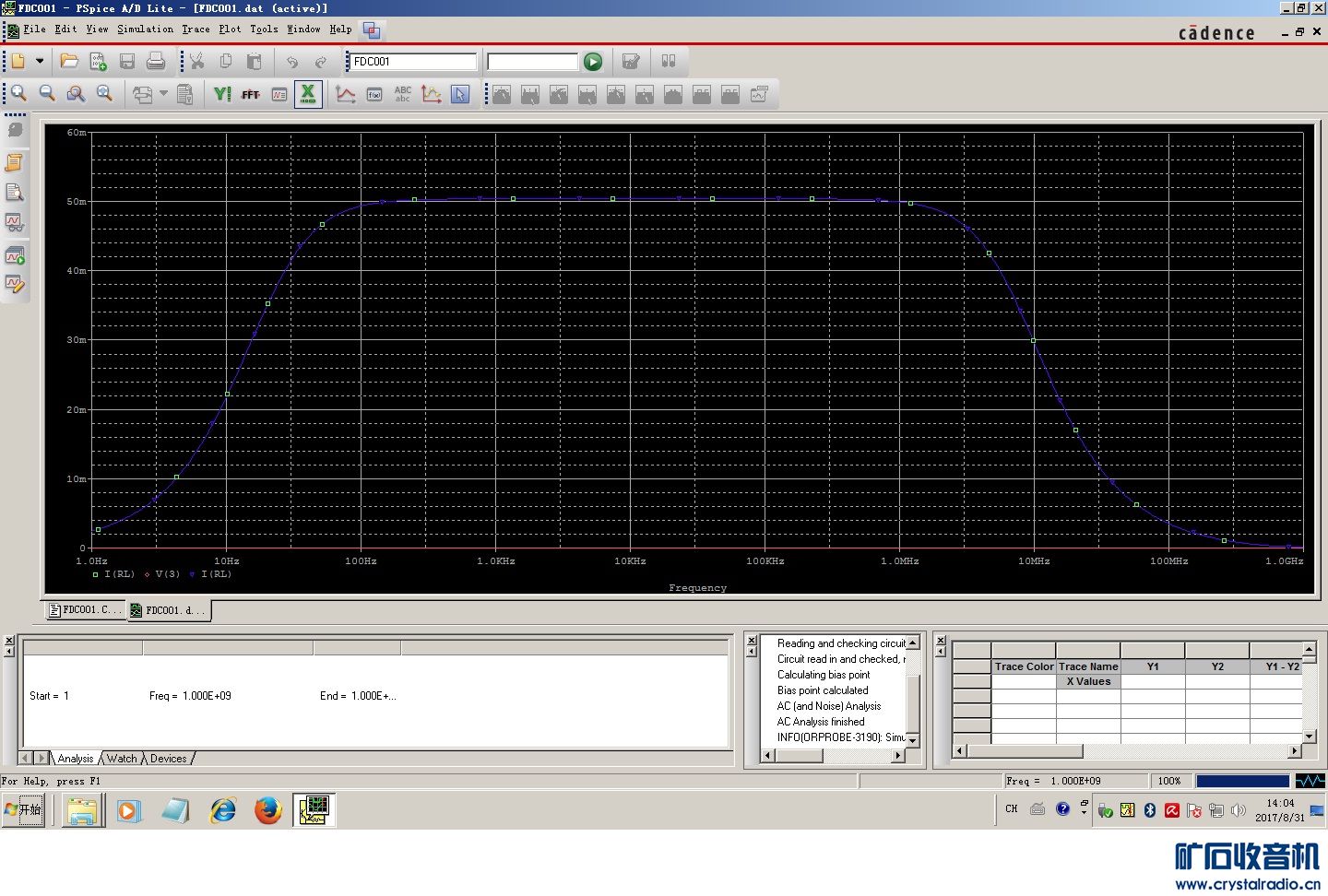The image size is (1328, 896).
Task: Open the dropdown arrow beside the printer-style icon
Action: pyautogui.click(x=164, y=93)
